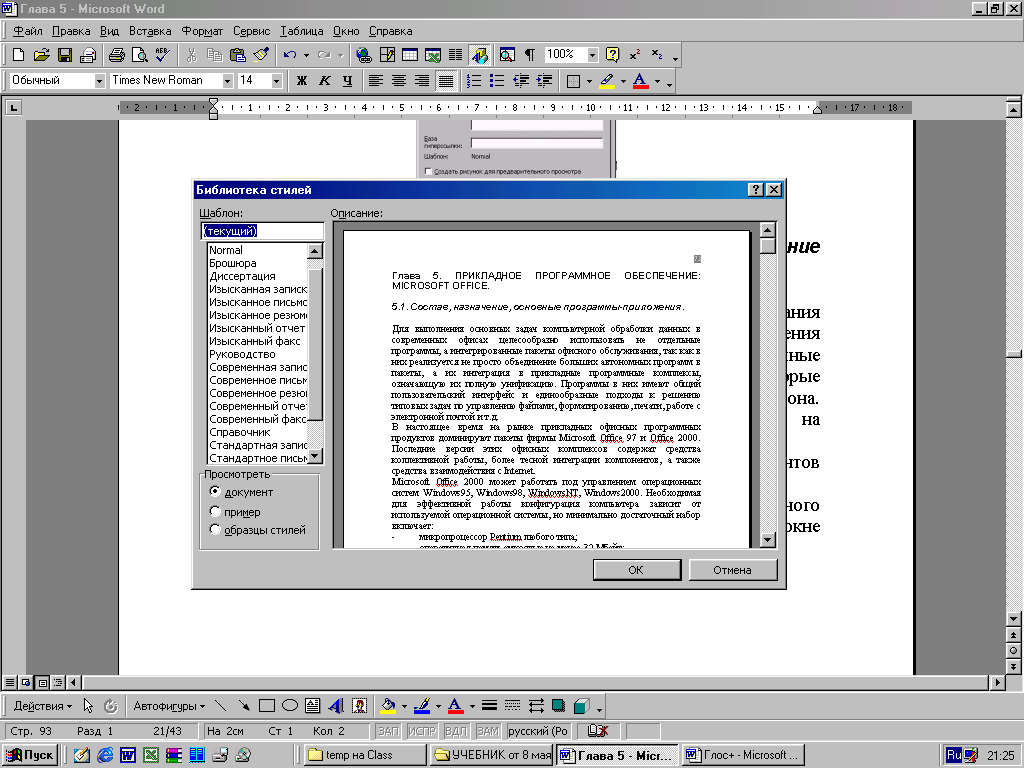This screenshot has width=1024, height=768.
Task: Switch to 'temp на Class' taskbar window
Action: [x=366, y=755]
